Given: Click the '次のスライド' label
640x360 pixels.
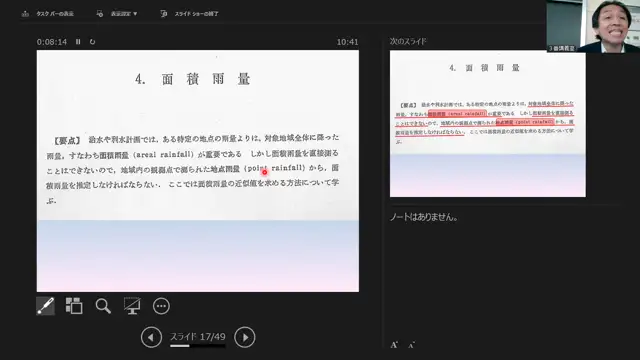Looking at the screenshot, I should point(408,41).
